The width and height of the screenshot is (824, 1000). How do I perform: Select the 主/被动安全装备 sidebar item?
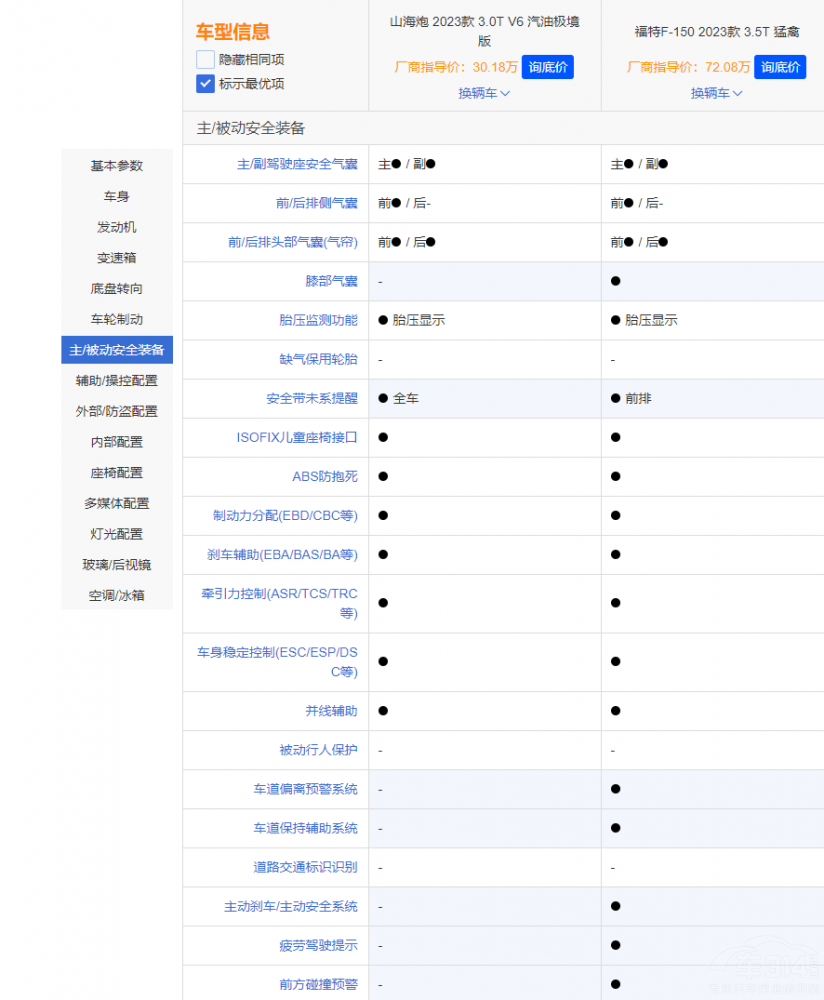point(117,350)
